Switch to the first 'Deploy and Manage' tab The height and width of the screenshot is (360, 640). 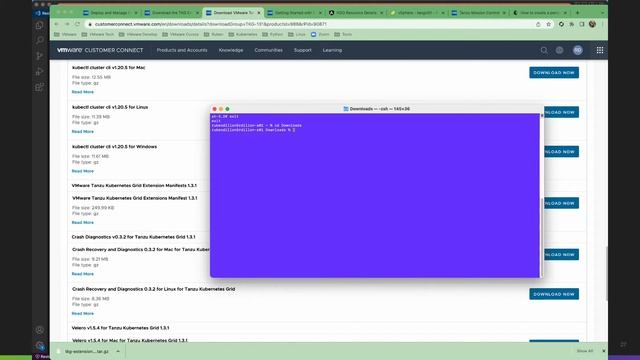(x=110, y=13)
